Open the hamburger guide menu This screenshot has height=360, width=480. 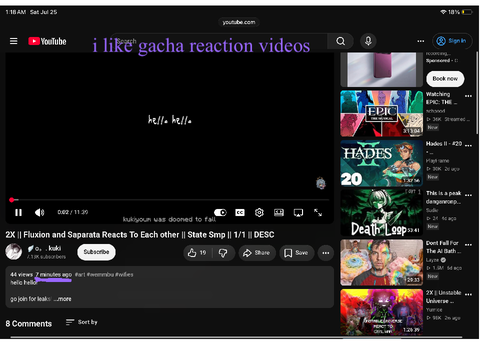pos(14,41)
